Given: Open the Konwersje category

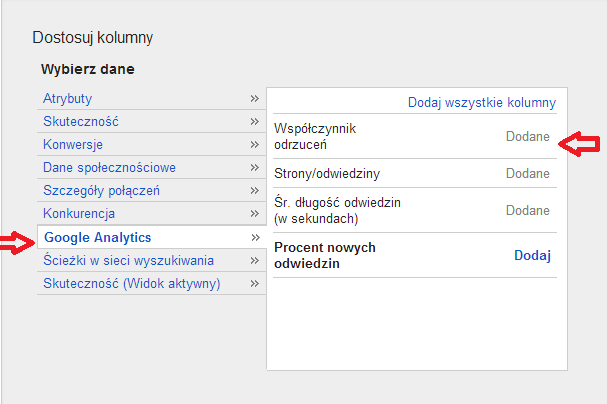Looking at the screenshot, I should pos(74,144).
